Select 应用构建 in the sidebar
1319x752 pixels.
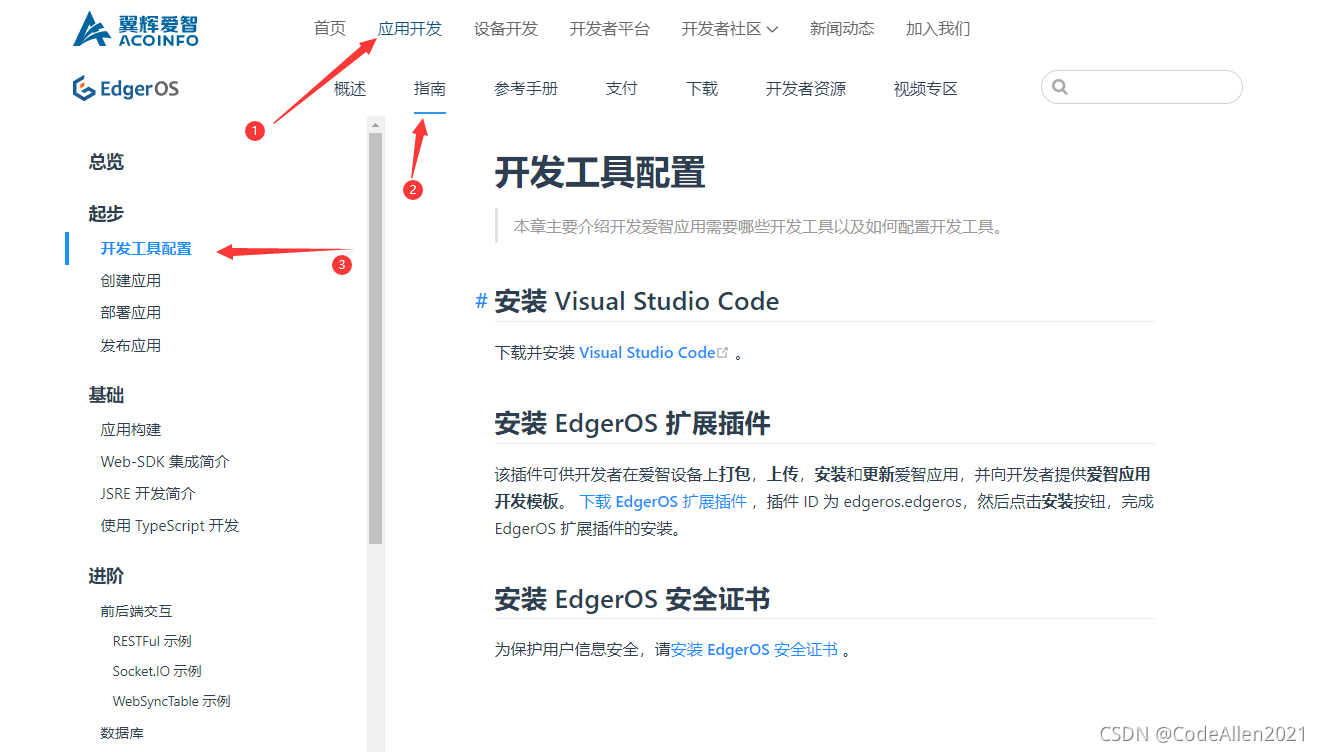pos(131,430)
